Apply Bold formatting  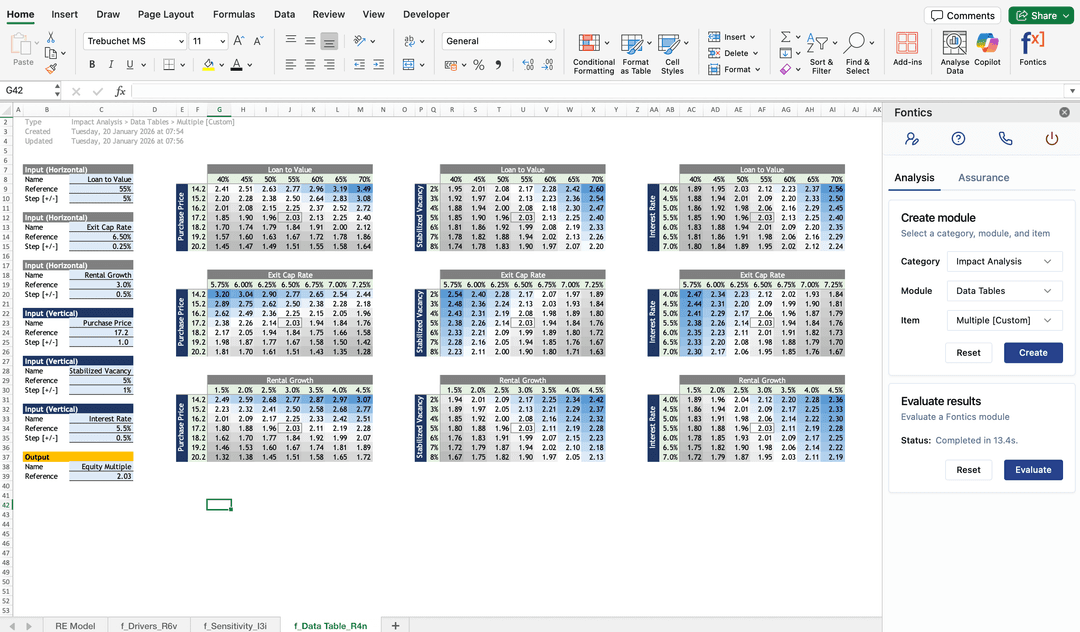tap(92, 65)
